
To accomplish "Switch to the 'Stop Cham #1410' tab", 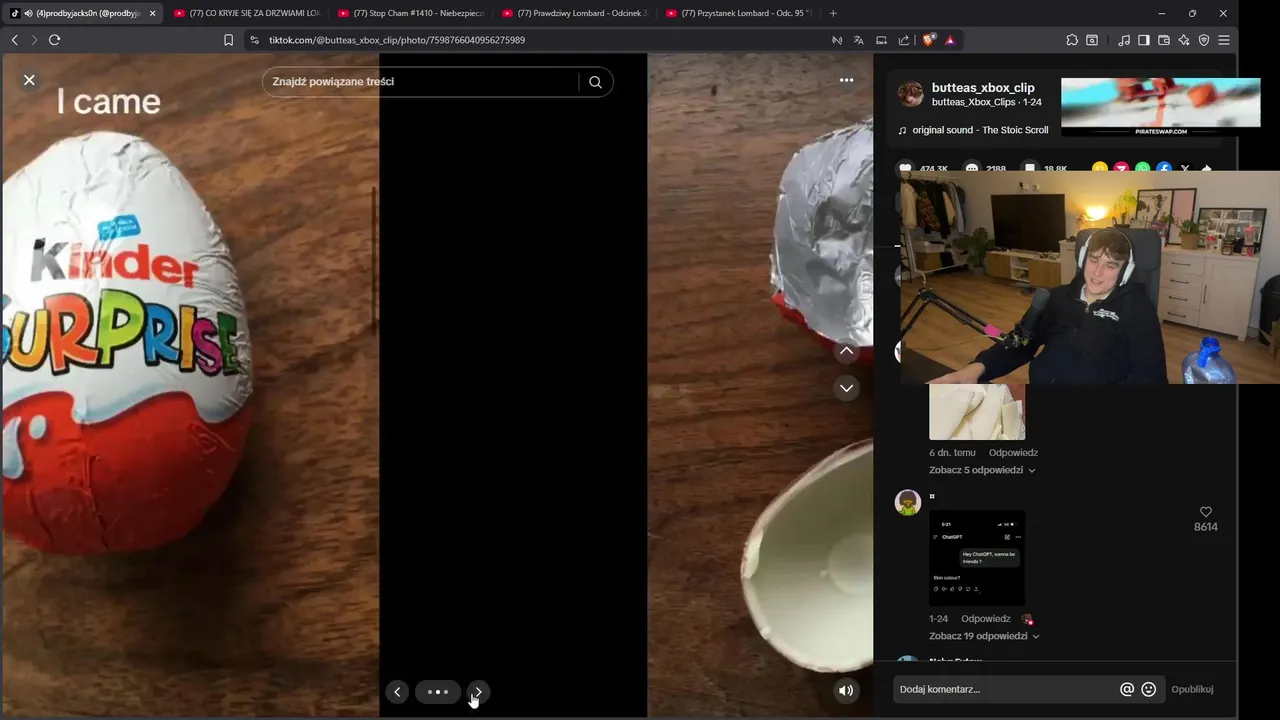I will (410, 13).
